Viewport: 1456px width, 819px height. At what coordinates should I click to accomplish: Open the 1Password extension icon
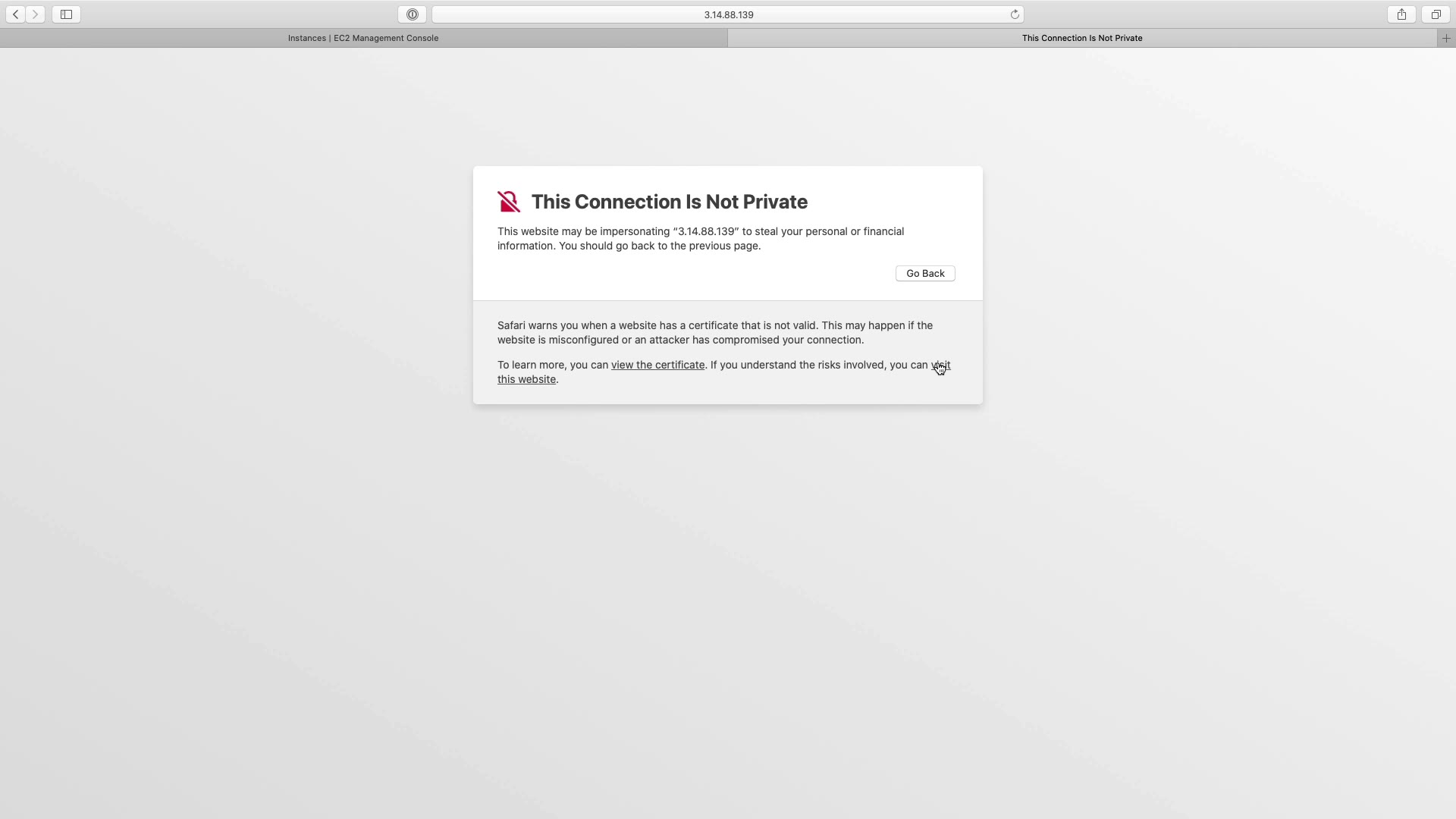[x=412, y=14]
